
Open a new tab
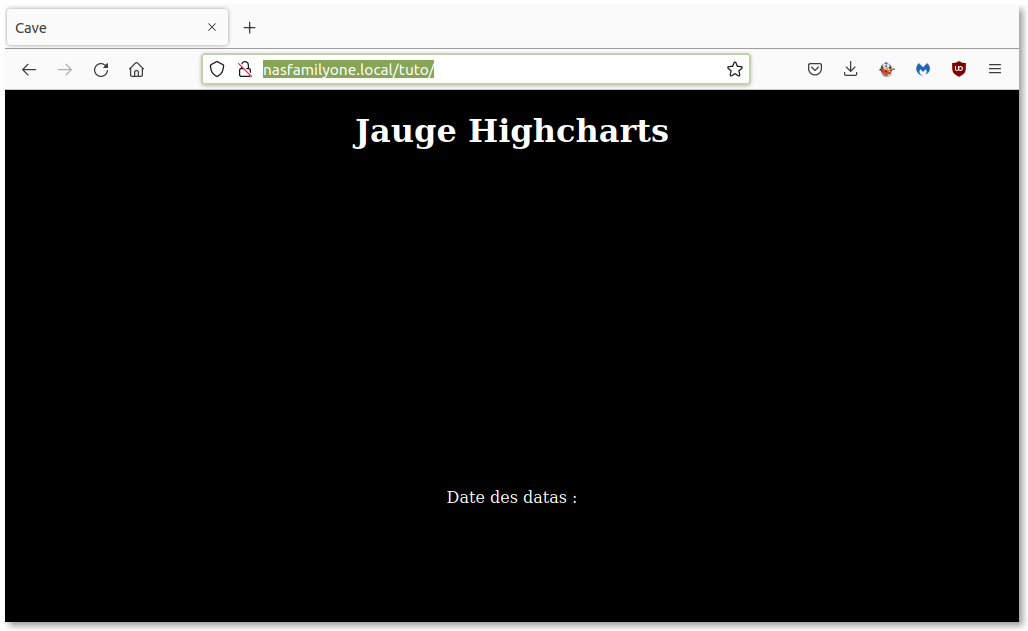(249, 28)
